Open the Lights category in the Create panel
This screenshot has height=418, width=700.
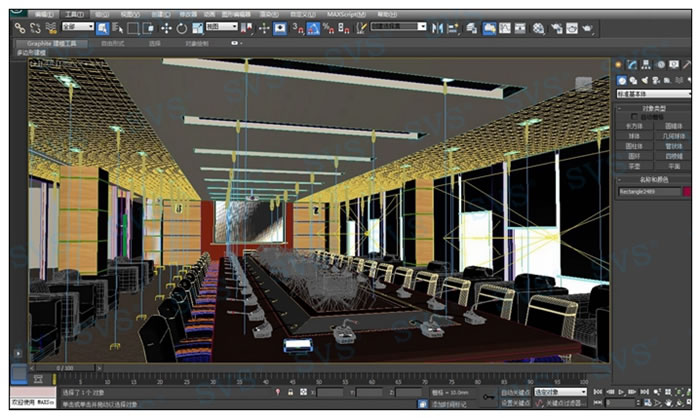643,80
